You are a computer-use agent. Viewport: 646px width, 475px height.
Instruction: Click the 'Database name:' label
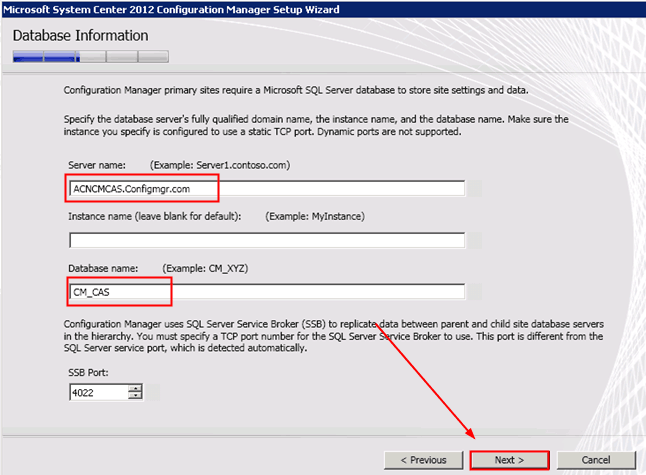[103, 269]
